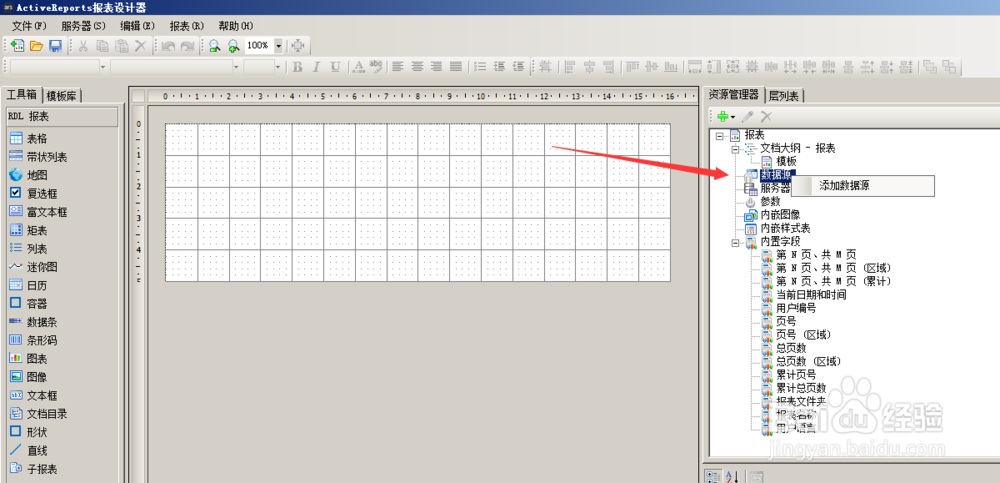
Task: Open the 编辑(E) menu
Action: click(137, 26)
